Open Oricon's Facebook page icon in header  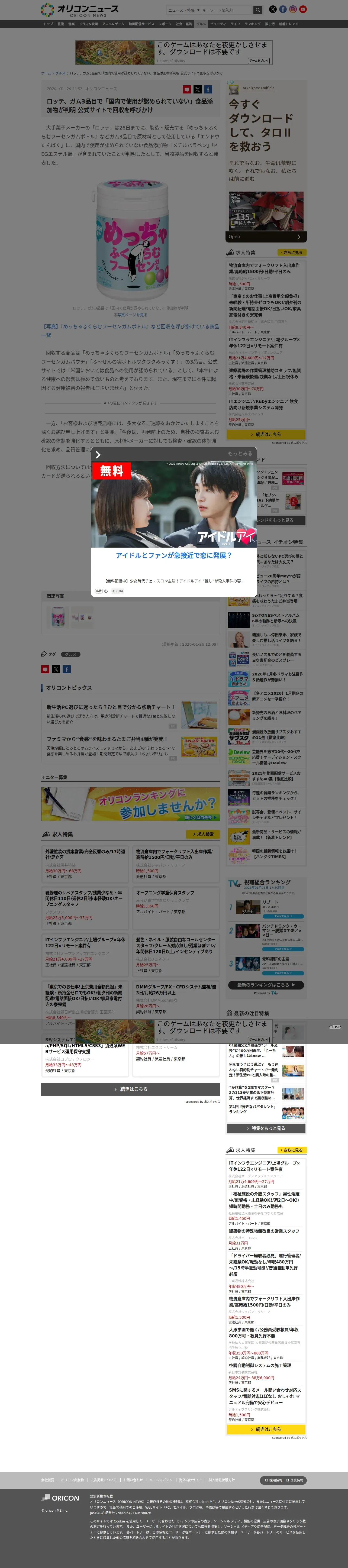(282, 9)
